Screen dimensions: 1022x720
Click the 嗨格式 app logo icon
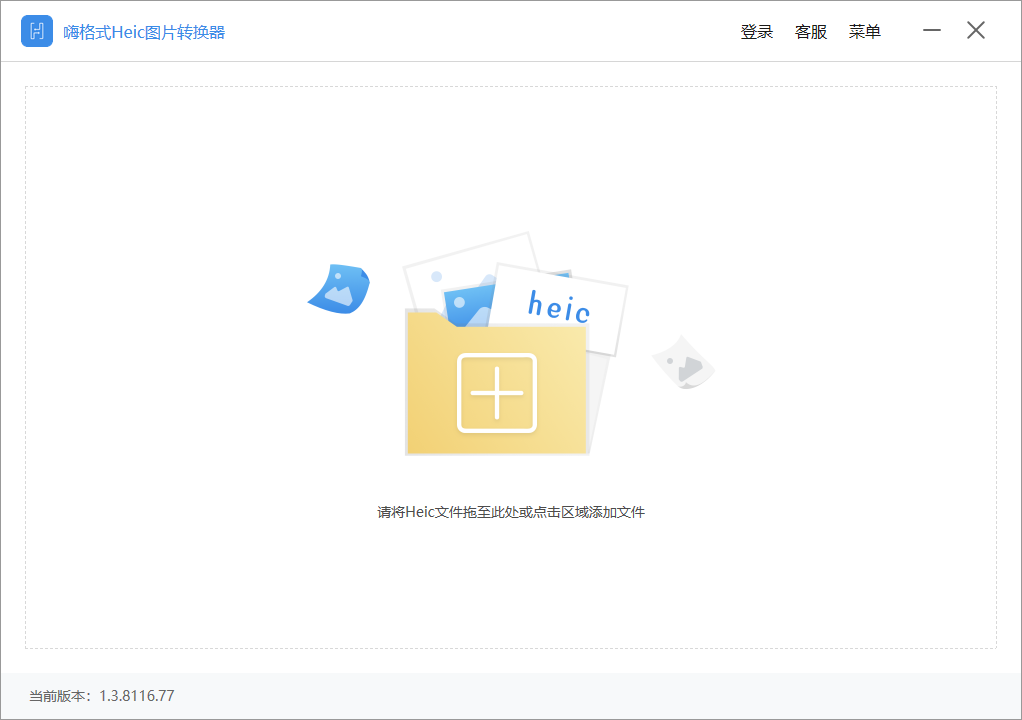click(36, 30)
